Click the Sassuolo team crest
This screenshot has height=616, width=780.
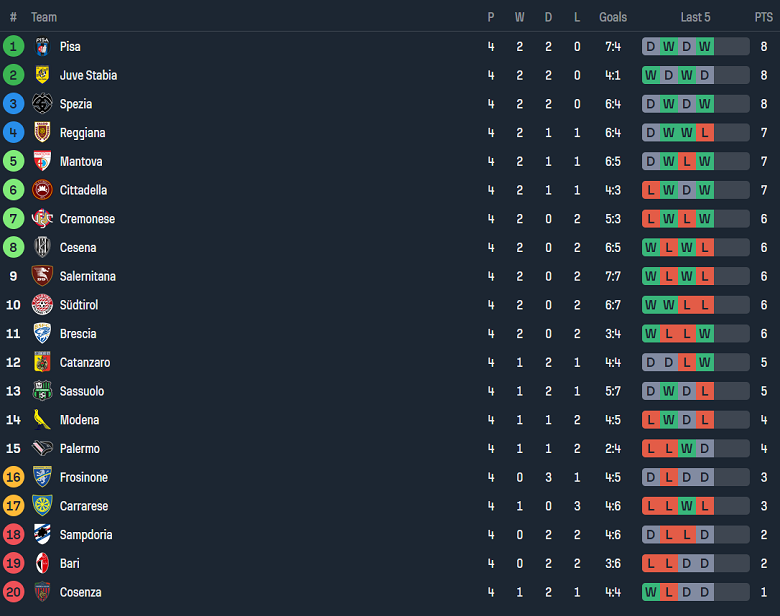[x=42, y=391]
